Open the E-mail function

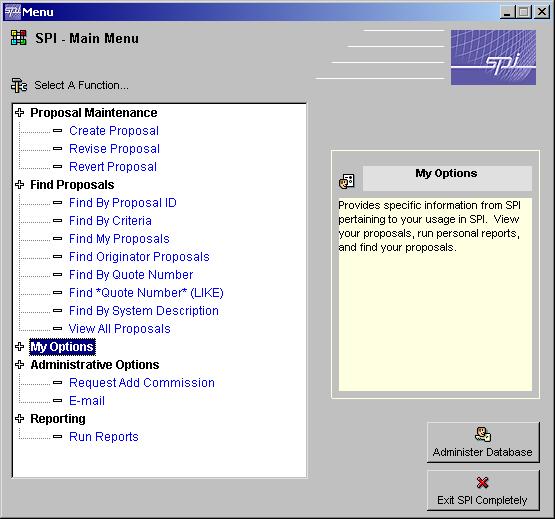click(87, 401)
